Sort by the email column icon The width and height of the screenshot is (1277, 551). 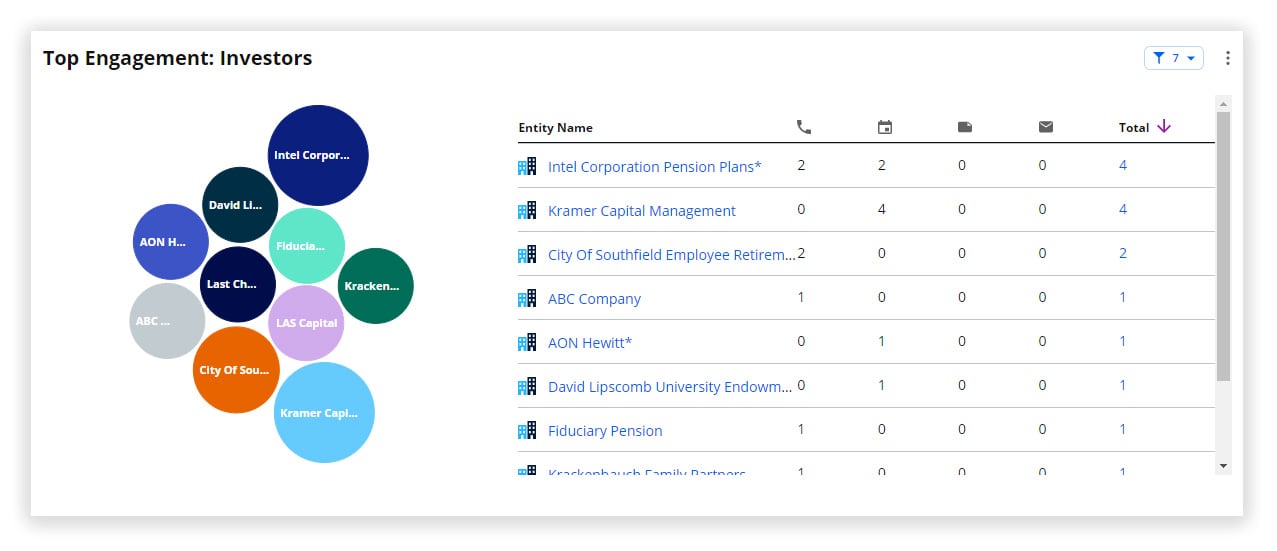[1045, 127]
